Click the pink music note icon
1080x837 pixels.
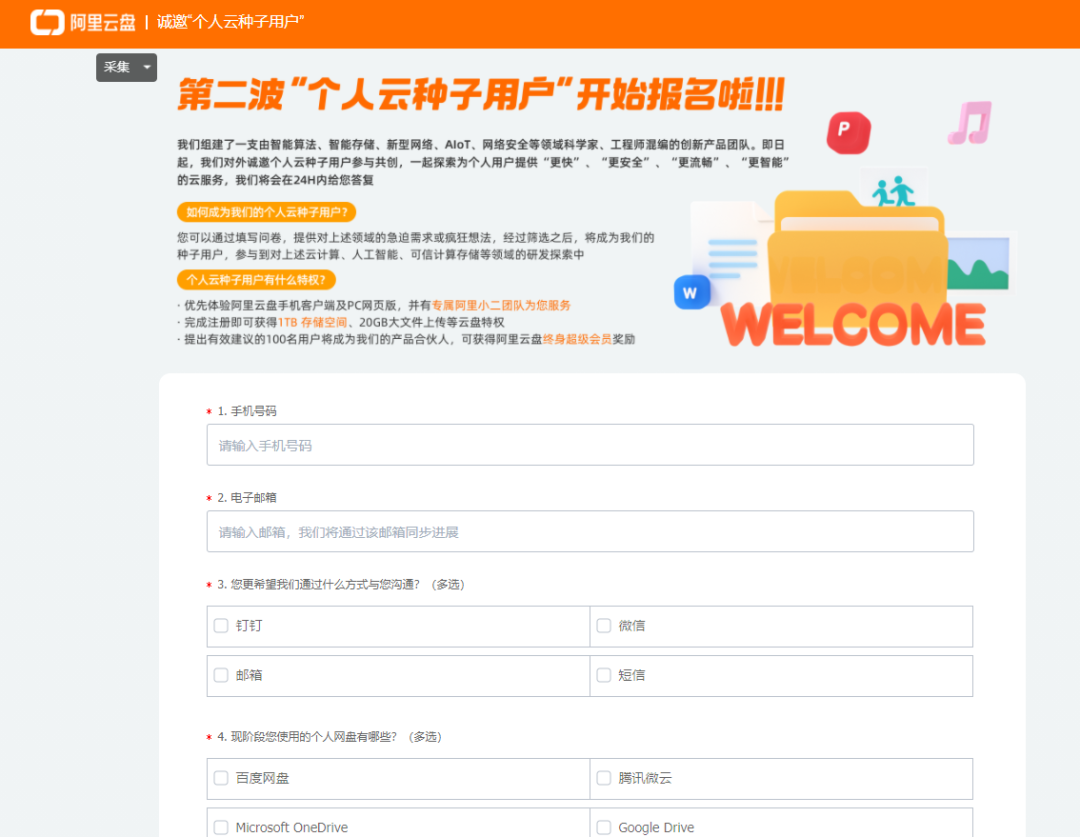tap(969, 122)
